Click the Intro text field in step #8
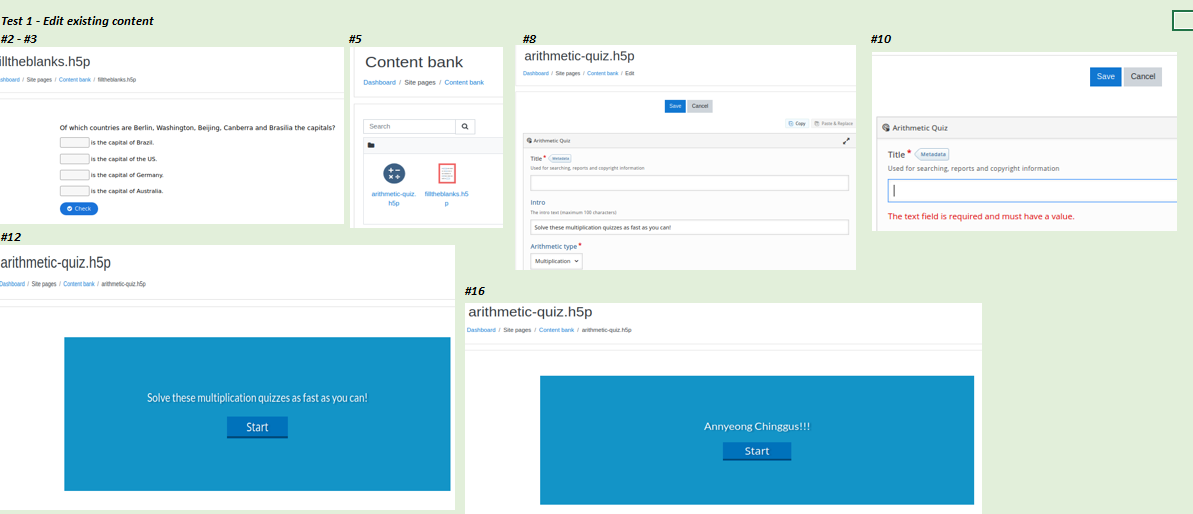This screenshot has height=514, width=1193. (689, 227)
